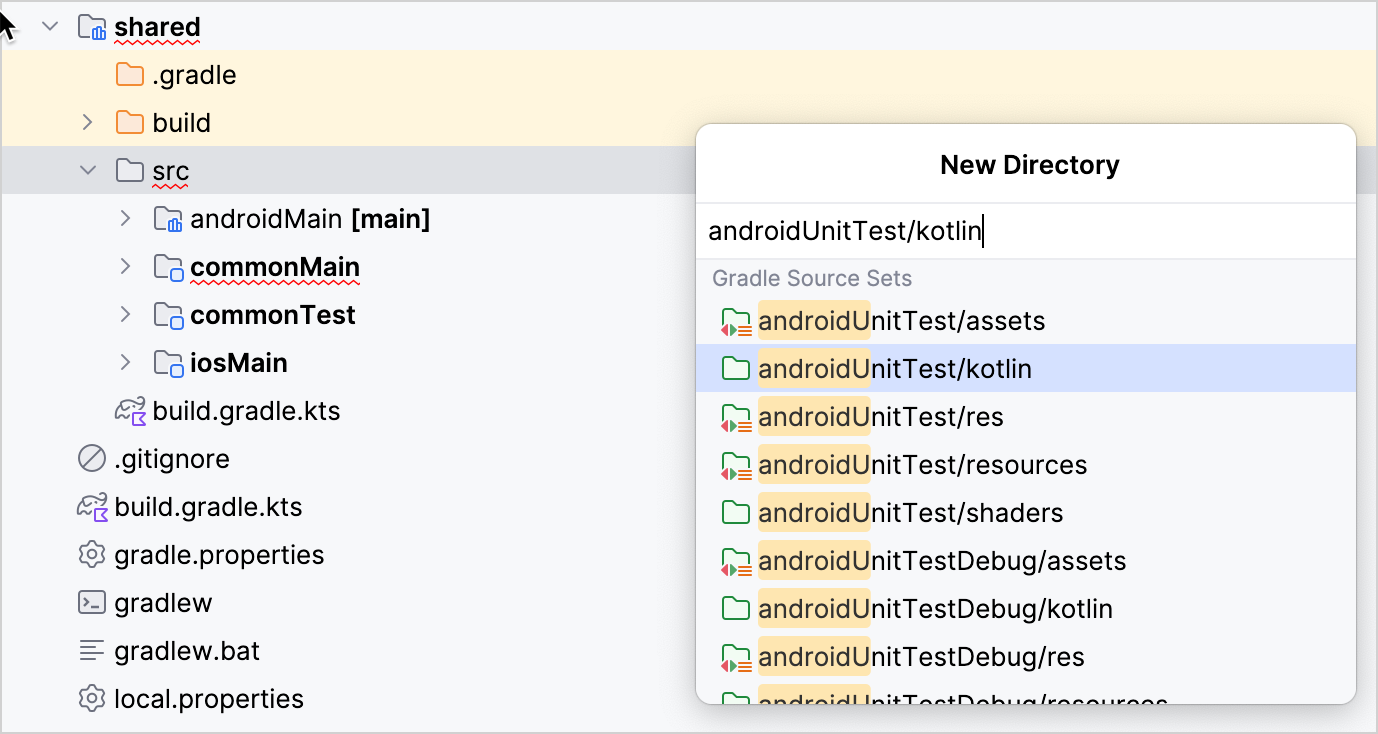This screenshot has width=1378, height=734.
Task: Click the androidMain module icon
Action: (x=168, y=218)
